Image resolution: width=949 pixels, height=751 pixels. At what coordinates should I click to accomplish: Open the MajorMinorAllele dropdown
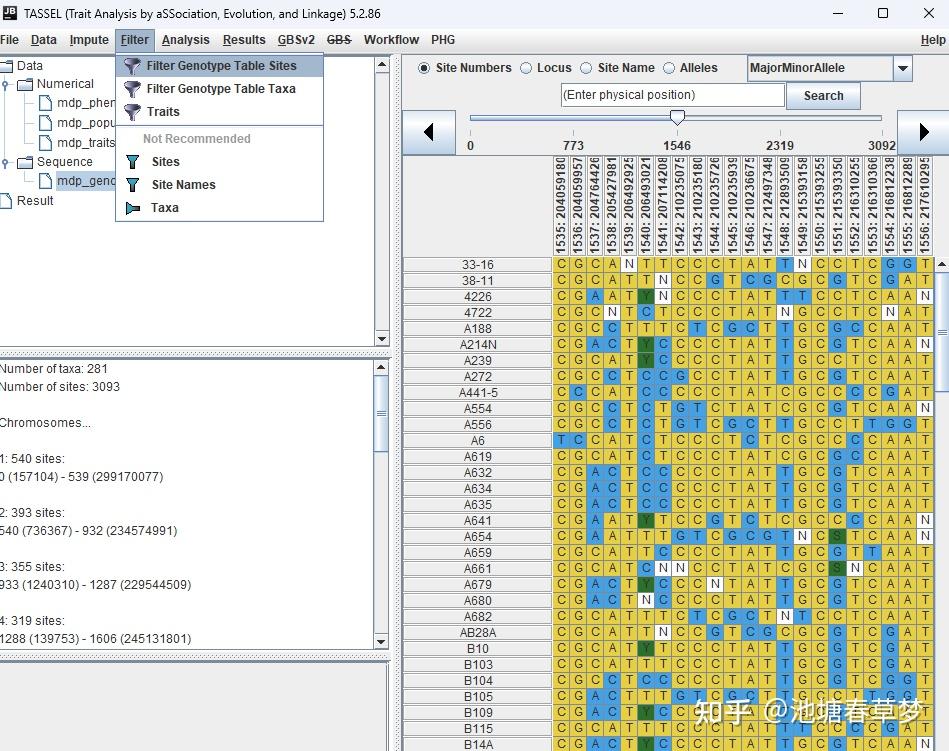click(902, 68)
